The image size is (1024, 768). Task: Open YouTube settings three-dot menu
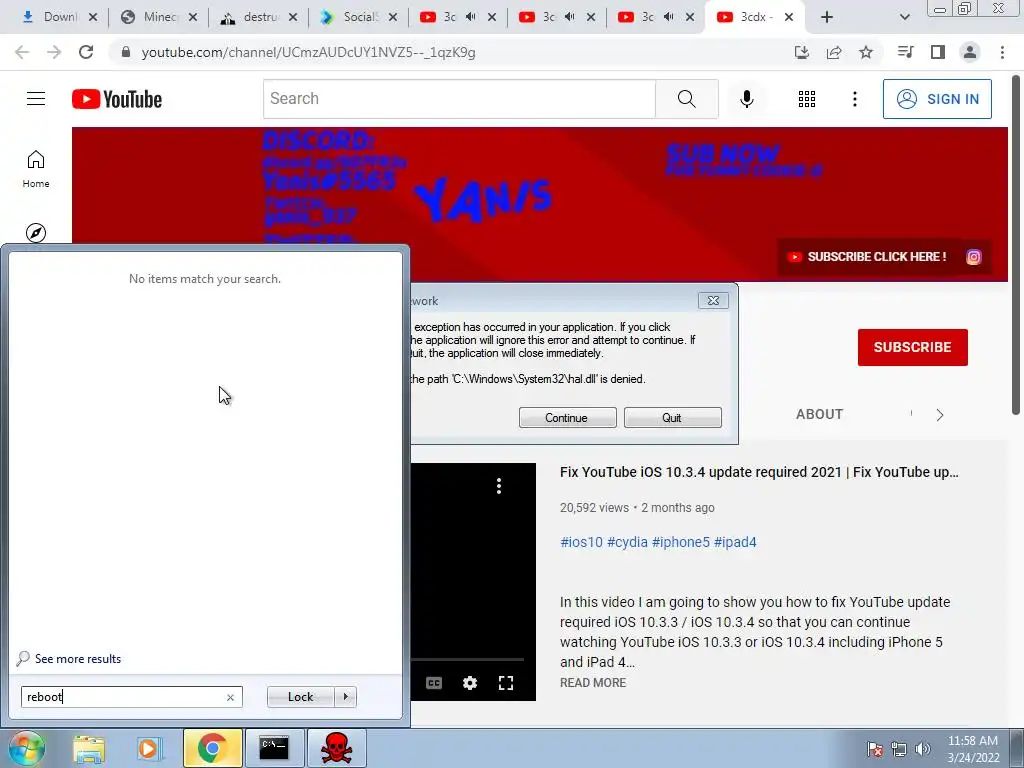(x=854, y=99)
